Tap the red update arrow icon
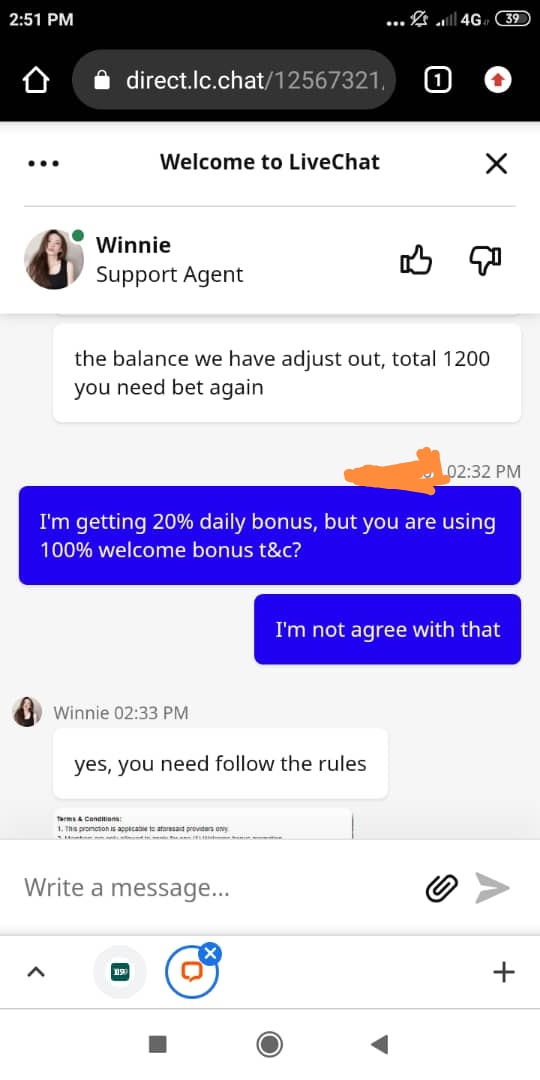This screenshot has width=540, height=1080. coord(497,81)
